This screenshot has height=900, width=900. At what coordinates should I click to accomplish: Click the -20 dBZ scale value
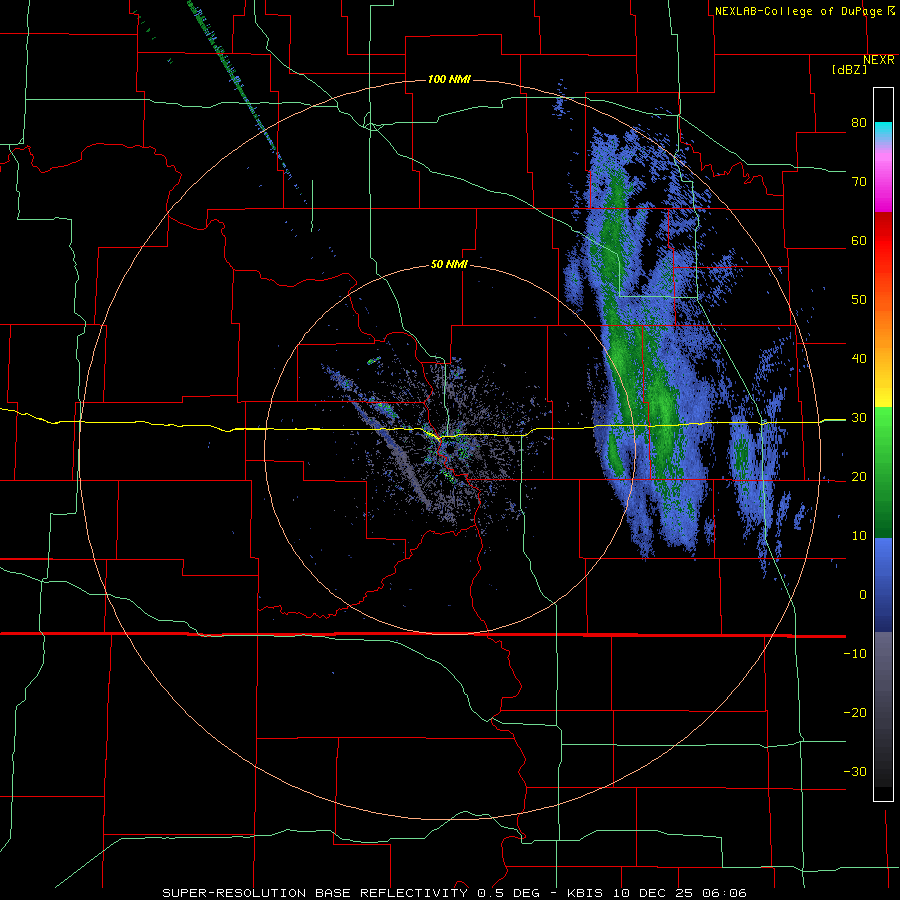855,713
